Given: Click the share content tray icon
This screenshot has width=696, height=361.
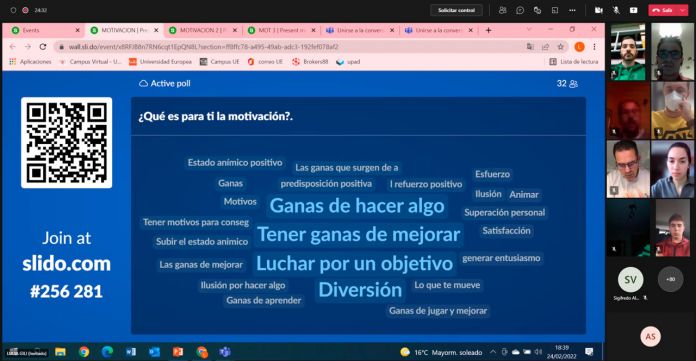Looking at the screenshot, I should [x=633, y=10].
